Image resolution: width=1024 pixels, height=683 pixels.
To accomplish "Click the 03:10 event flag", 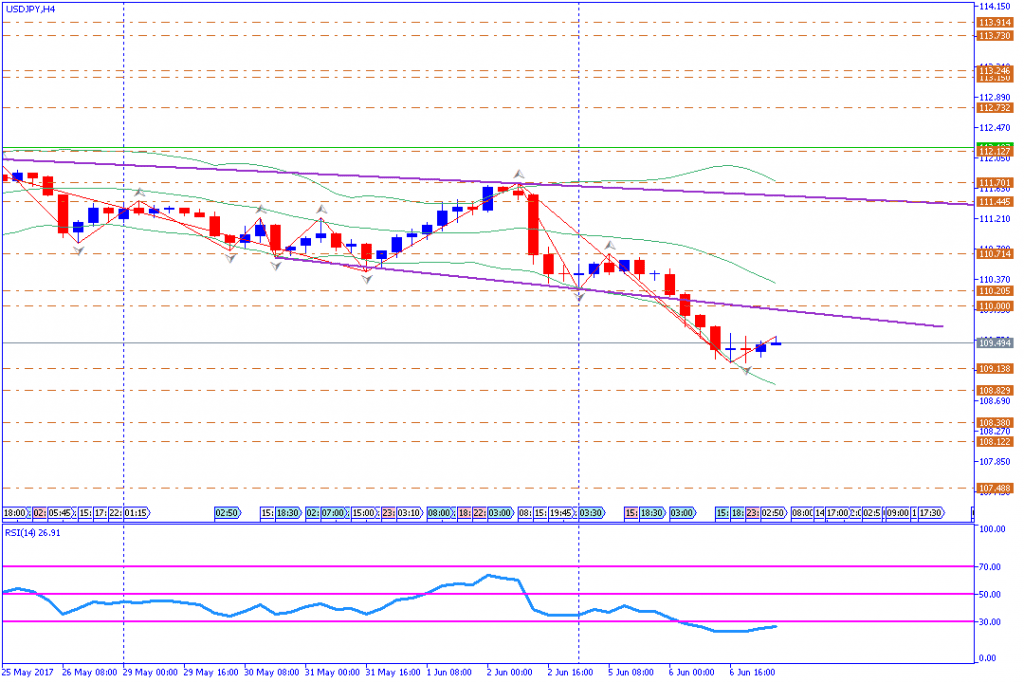I will [x=409, y=512].
